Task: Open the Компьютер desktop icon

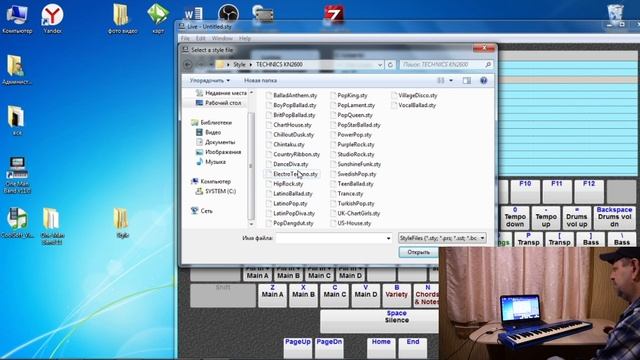Action: tap(16, 18)
